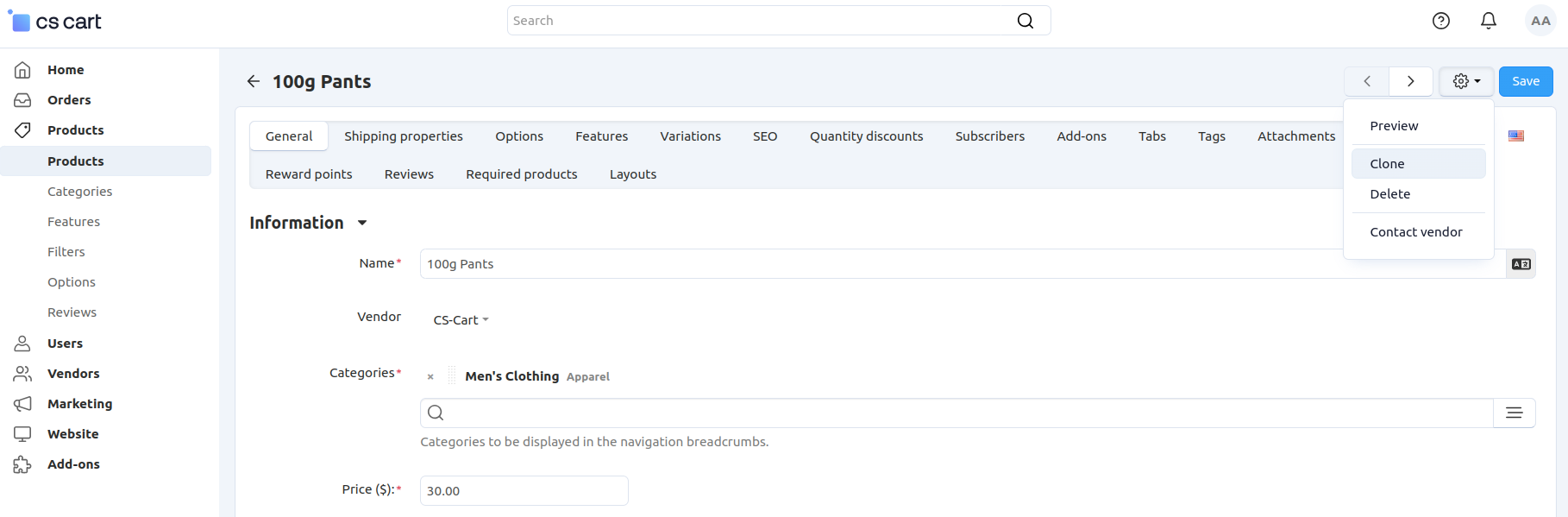Open the help question mark icon
This screenshot has width=1568, height=517.
1441,21
